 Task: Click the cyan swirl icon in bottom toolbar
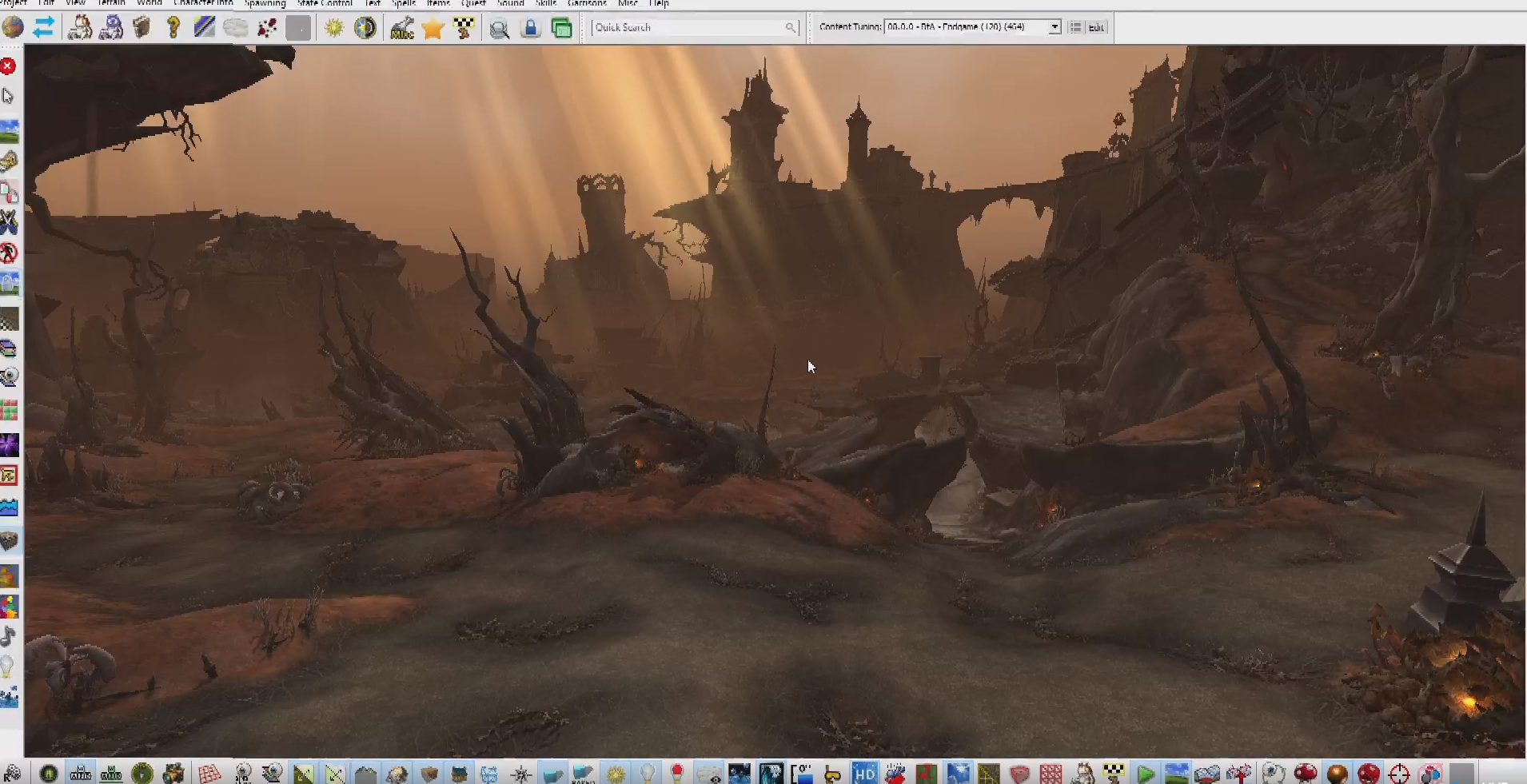coord(771,774)
